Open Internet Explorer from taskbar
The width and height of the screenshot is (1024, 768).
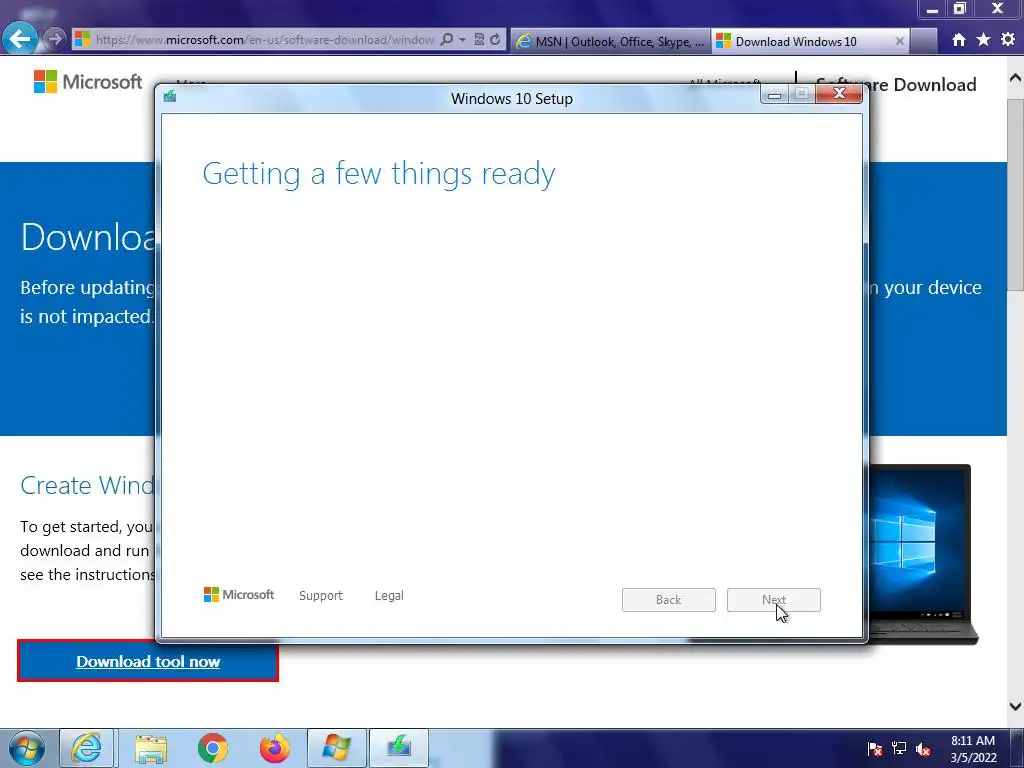tap(87, 748)
